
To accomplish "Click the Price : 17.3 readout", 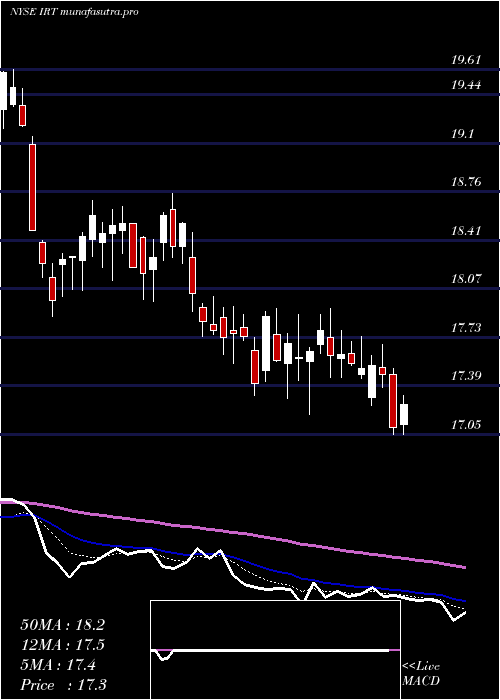I will (x=63, y=685).
